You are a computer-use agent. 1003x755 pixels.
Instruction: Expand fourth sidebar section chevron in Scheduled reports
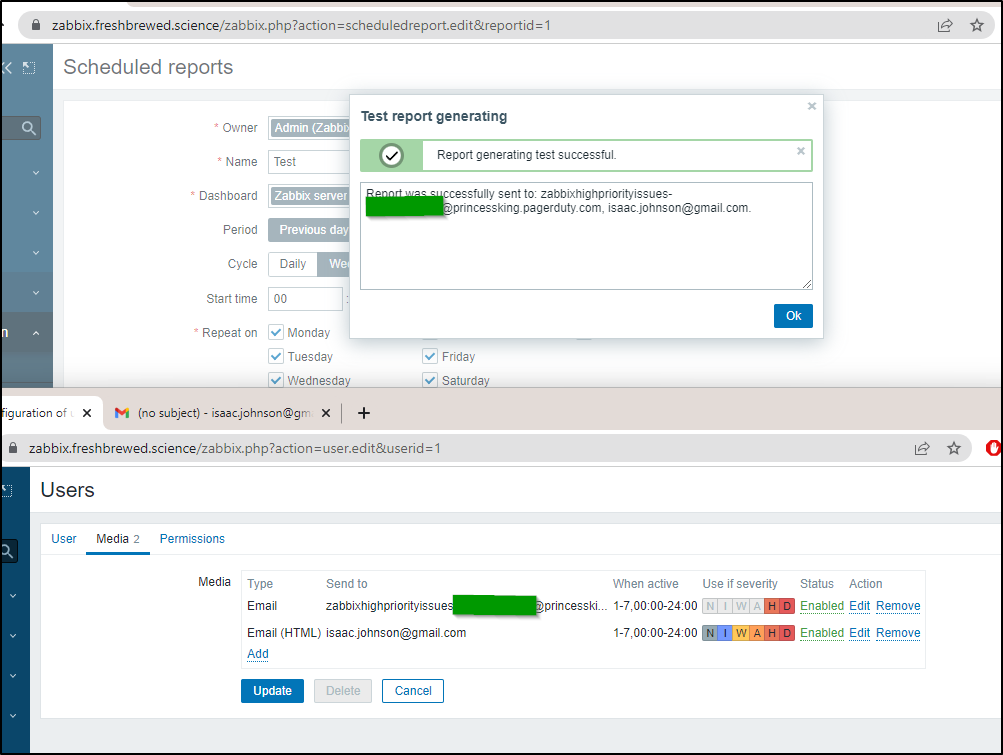coord(36,293)
